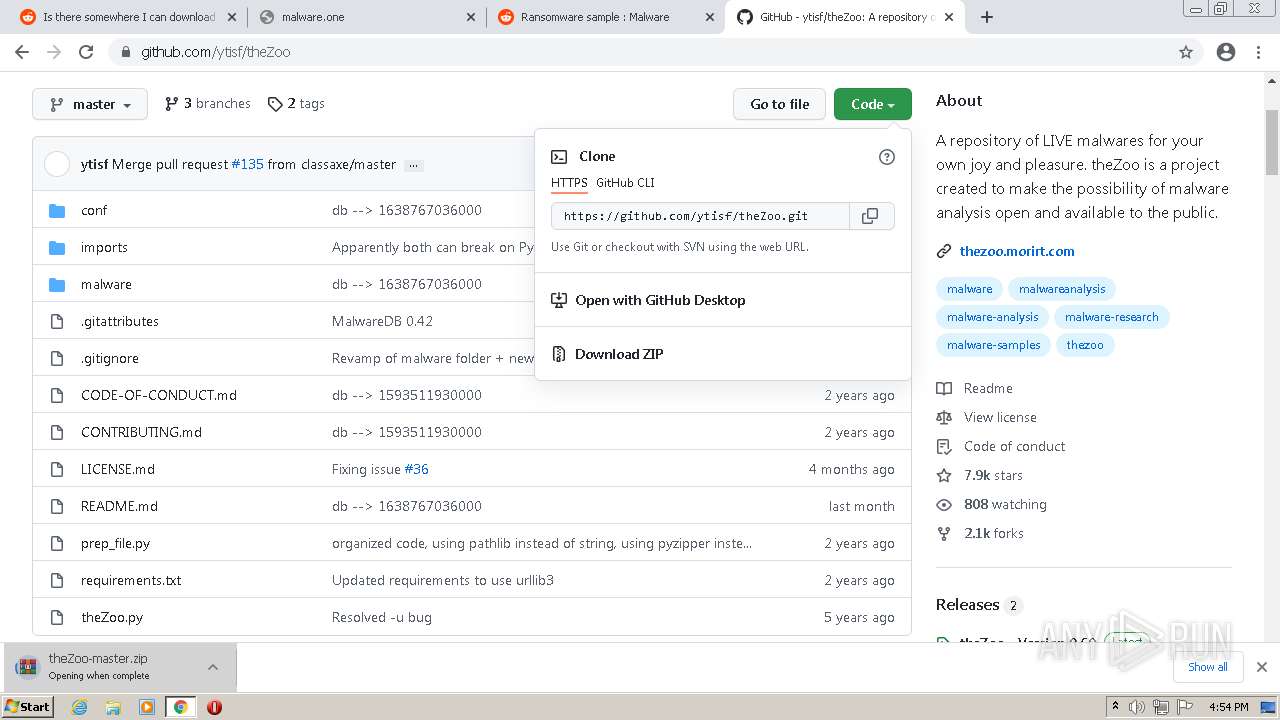Click Chrome icon in taskbar
The image size is (1280, 720).
180,707
